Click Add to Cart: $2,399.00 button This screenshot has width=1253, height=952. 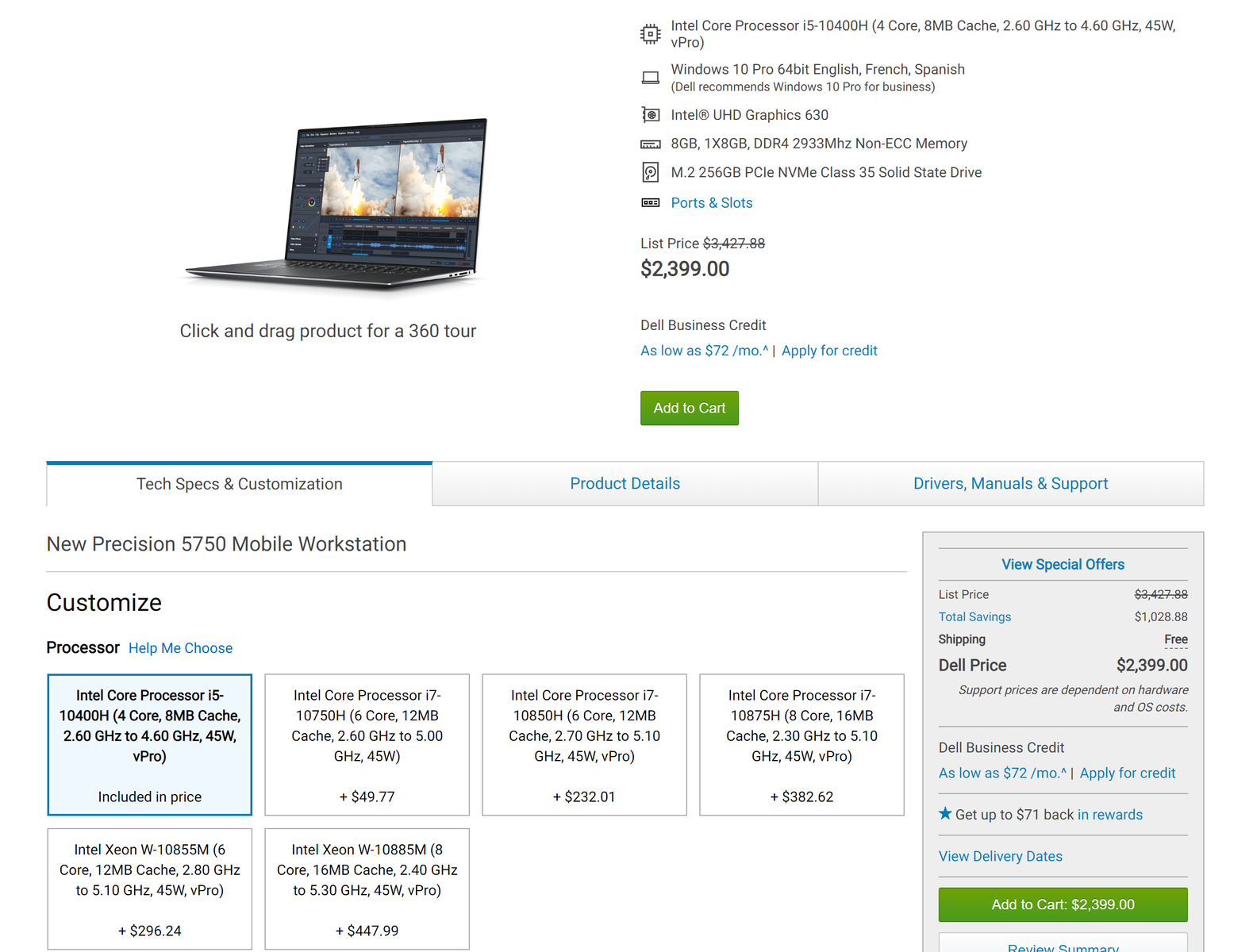tap(1063, 904)
